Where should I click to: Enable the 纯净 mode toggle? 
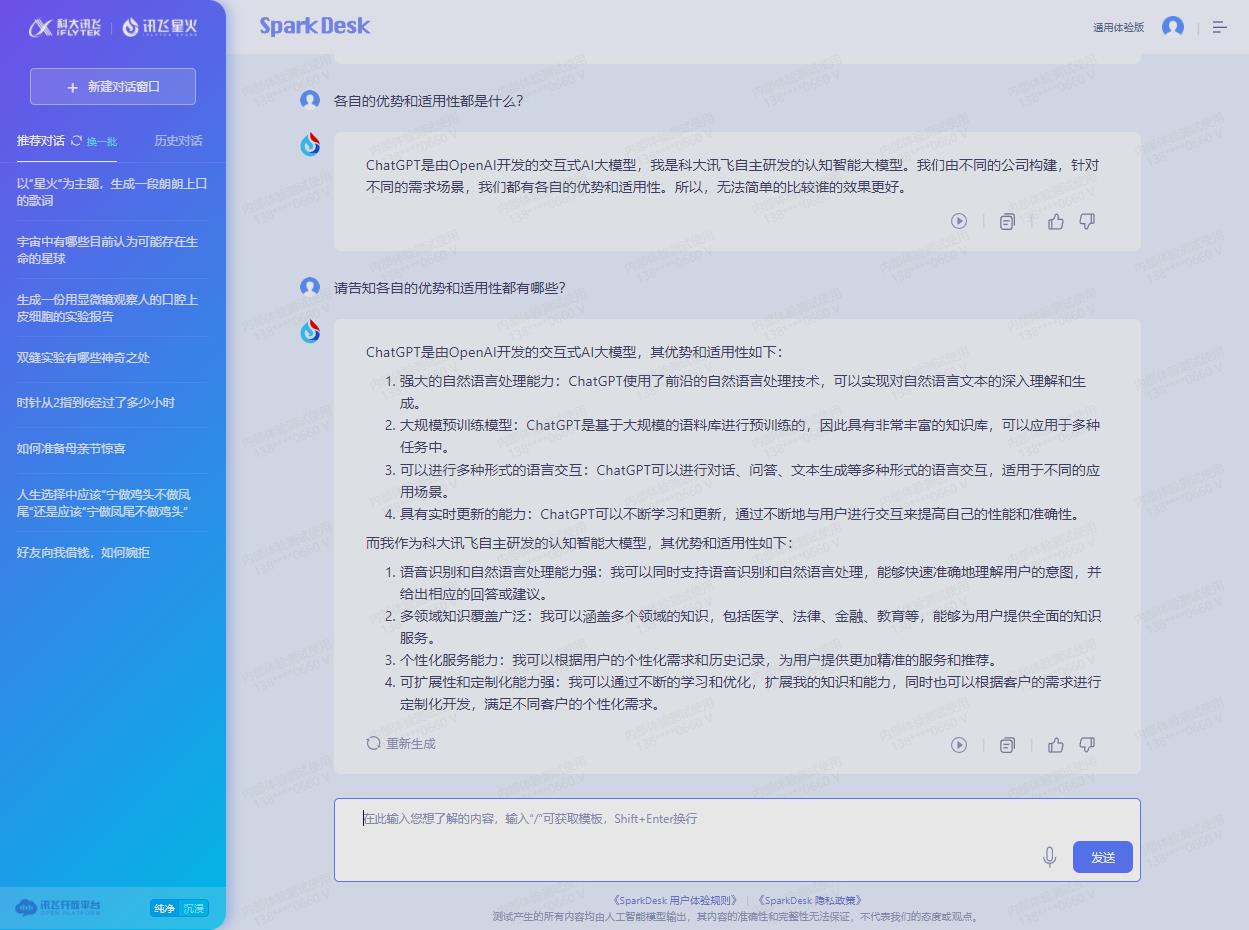(x=163, y=909)
